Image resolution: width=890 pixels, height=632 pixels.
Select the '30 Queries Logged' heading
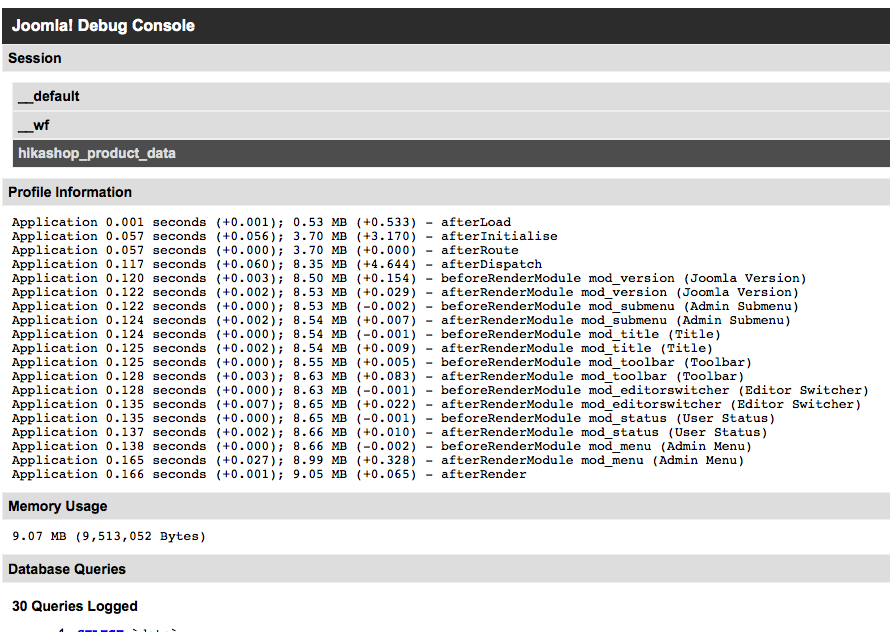(x=75, y=606)
